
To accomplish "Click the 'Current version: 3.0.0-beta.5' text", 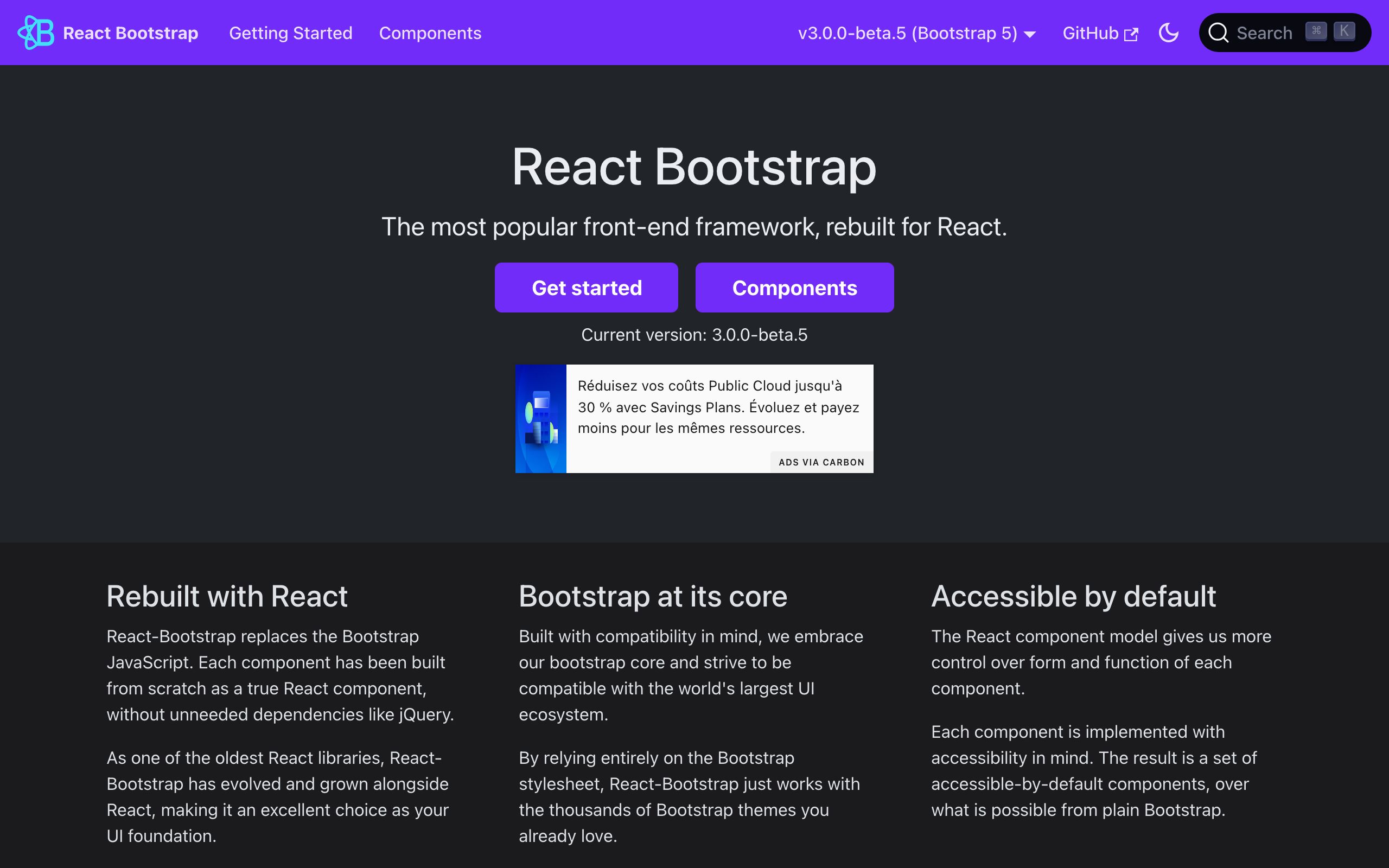I will (694, 335).
